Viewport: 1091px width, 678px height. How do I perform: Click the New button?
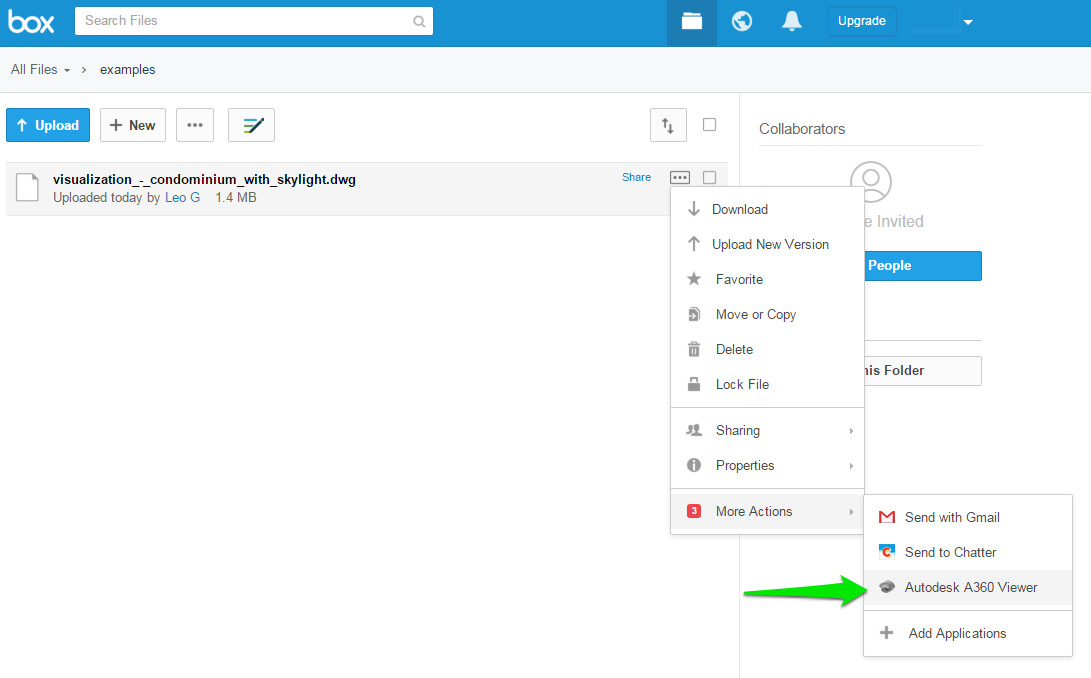click(133, 125)
